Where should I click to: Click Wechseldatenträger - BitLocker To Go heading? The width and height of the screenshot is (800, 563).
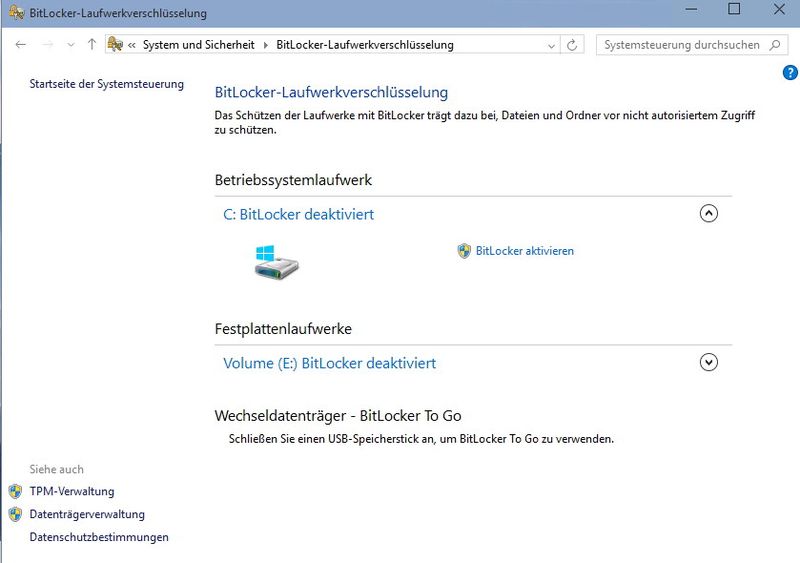338,416
